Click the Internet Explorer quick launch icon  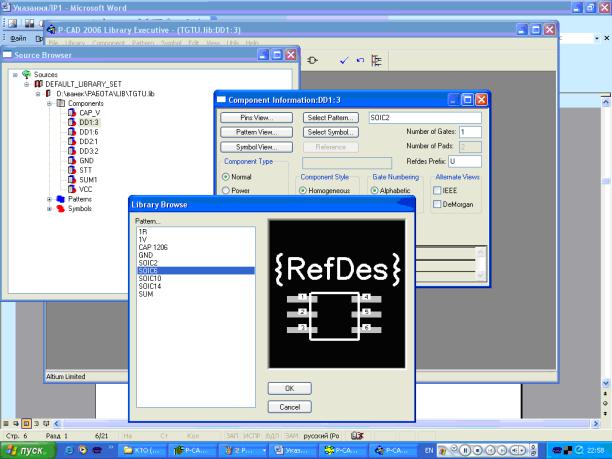click(68, 450)
